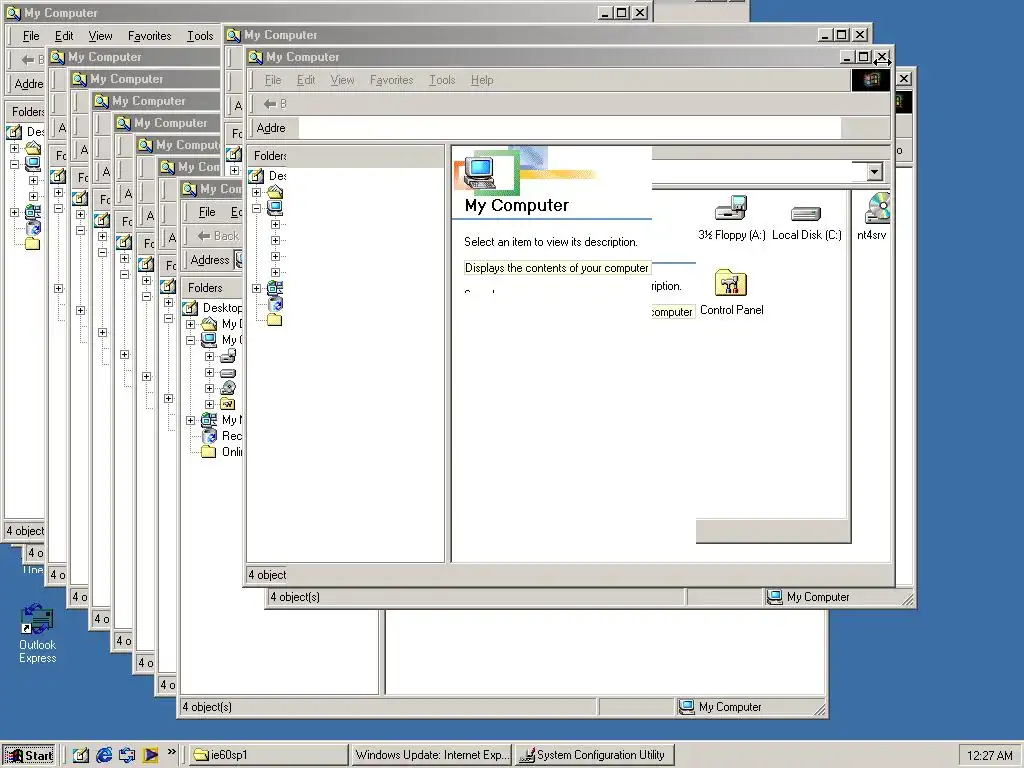Select My Computer icon in front window tree
The image size is (1024, 768).
coord(276,208)
